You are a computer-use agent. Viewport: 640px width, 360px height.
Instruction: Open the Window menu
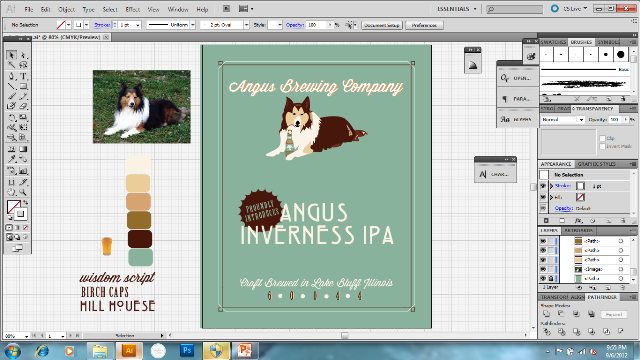tap(178, 9)
